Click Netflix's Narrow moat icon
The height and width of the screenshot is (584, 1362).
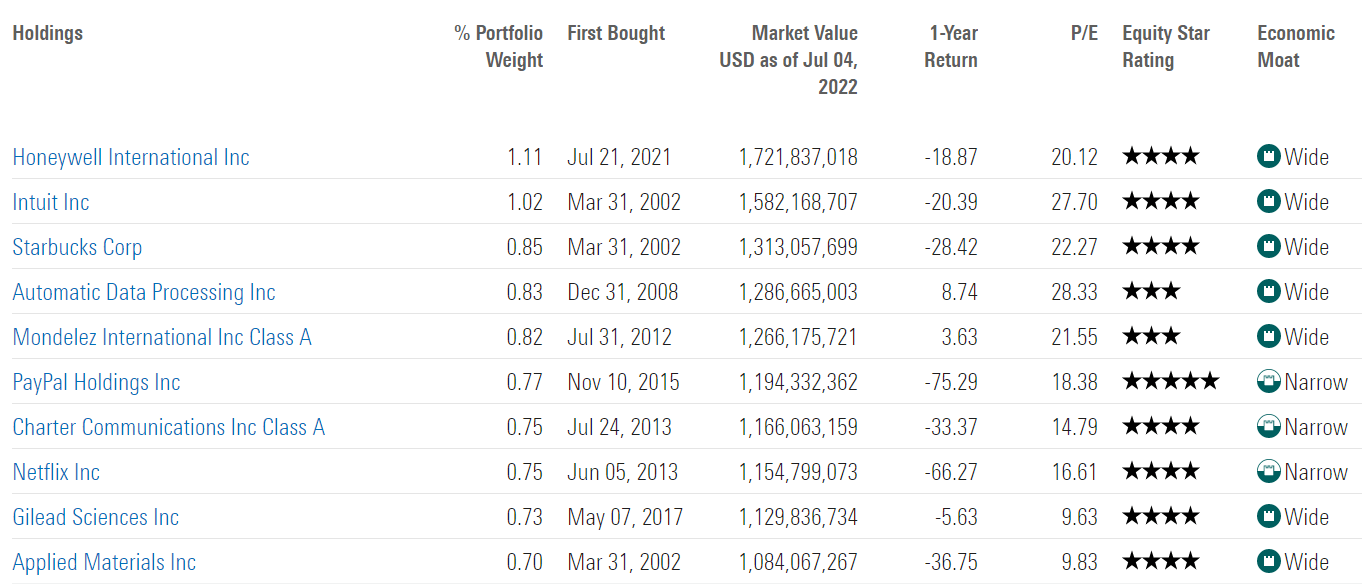click(1269, 472)
